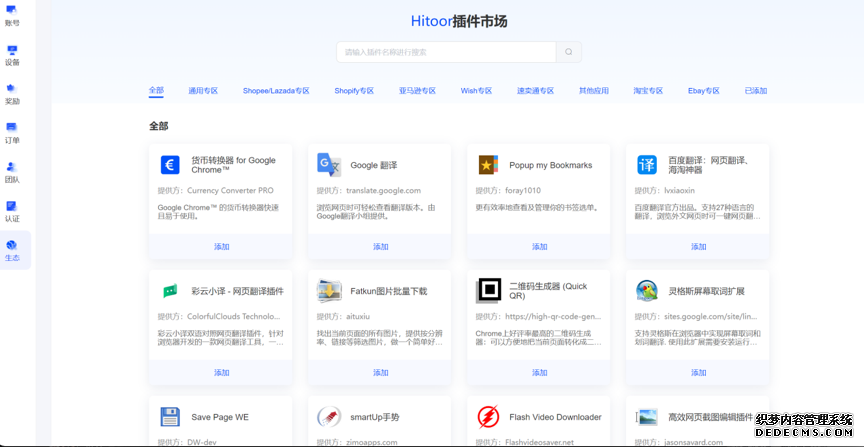Screen dimensions: 864x447
Task: Switch to the 通用专区 tab
Action: 203,91
